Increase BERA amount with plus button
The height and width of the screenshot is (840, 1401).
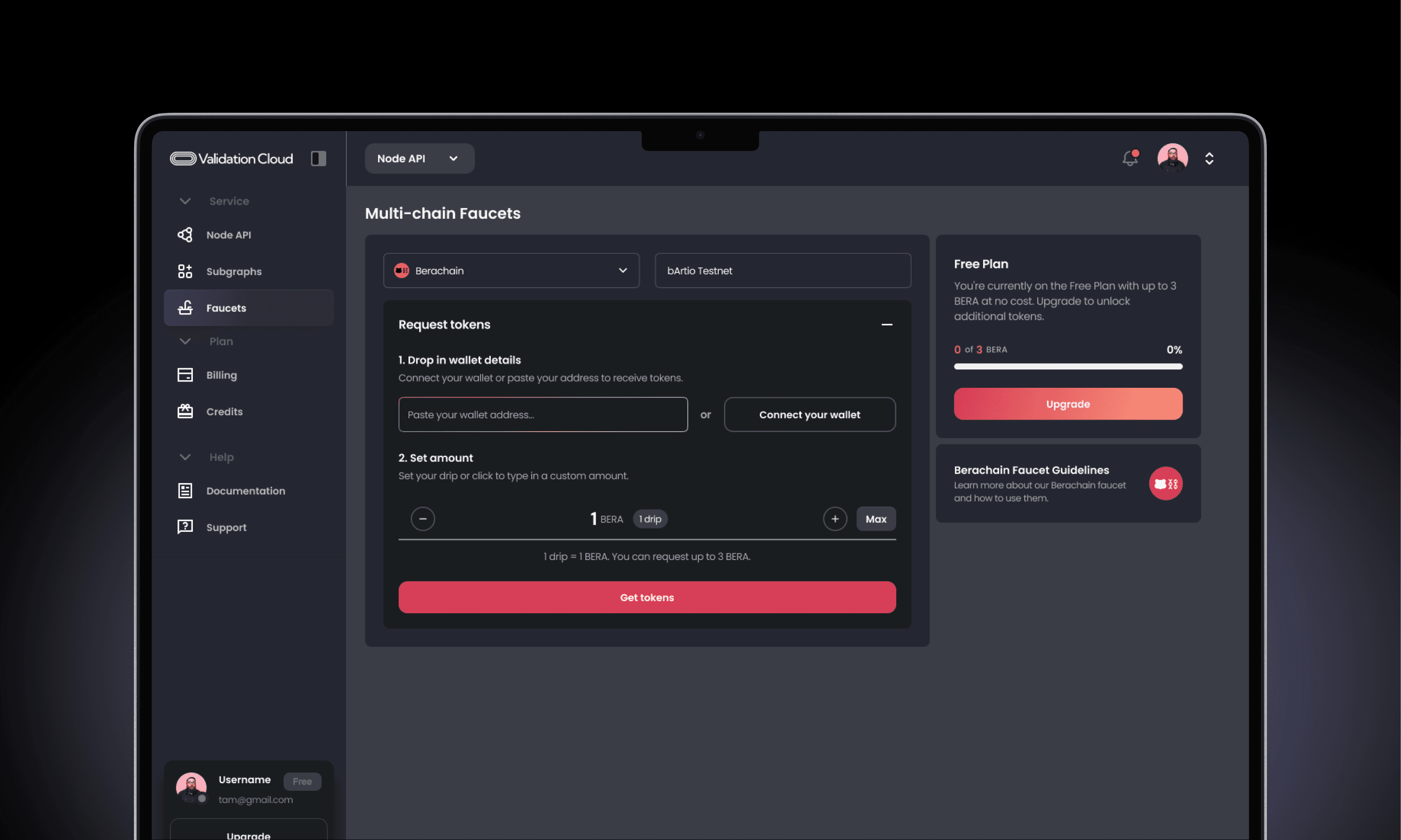point(835,519)
